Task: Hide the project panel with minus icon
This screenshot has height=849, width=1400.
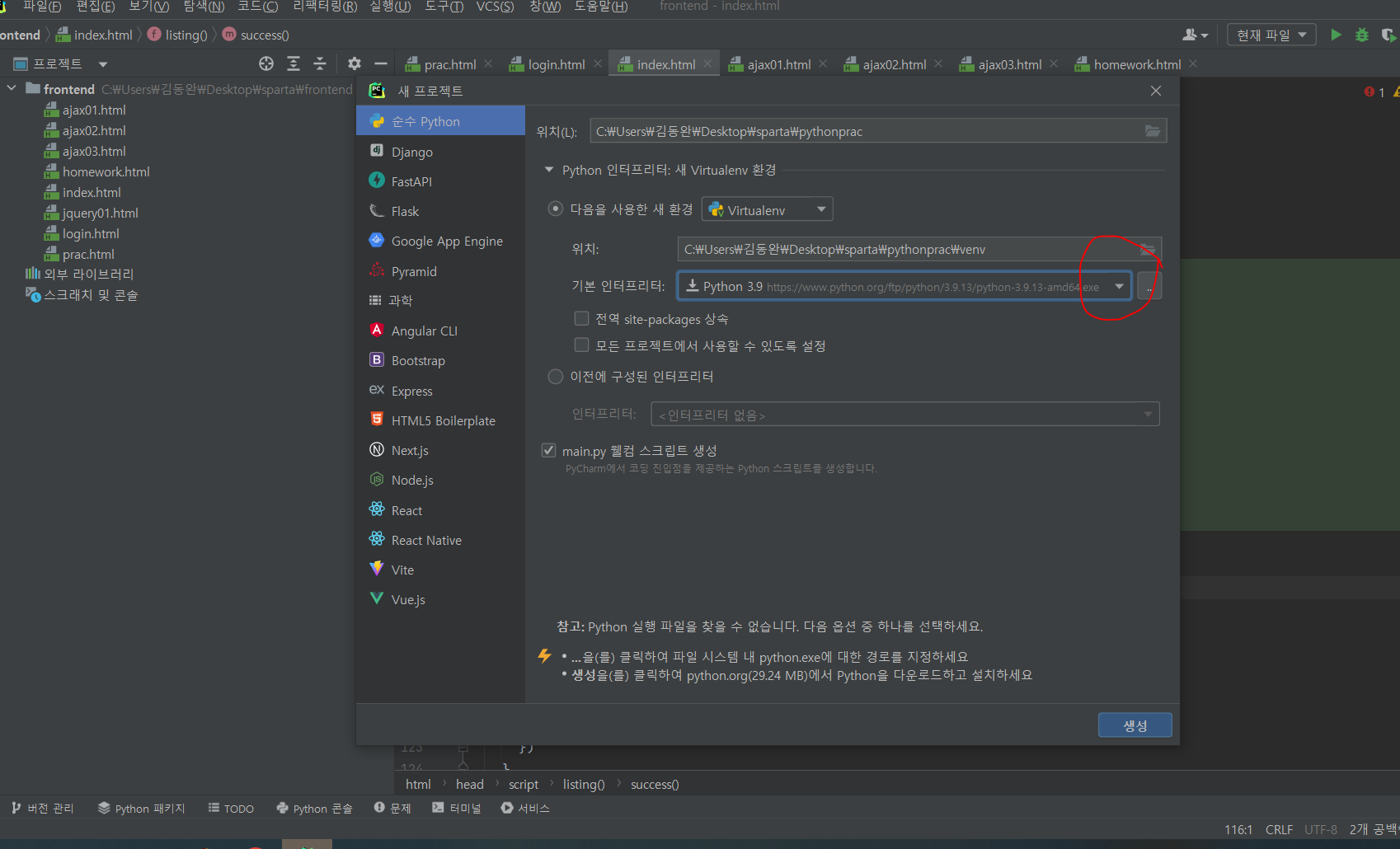Action: coord(380,63)
